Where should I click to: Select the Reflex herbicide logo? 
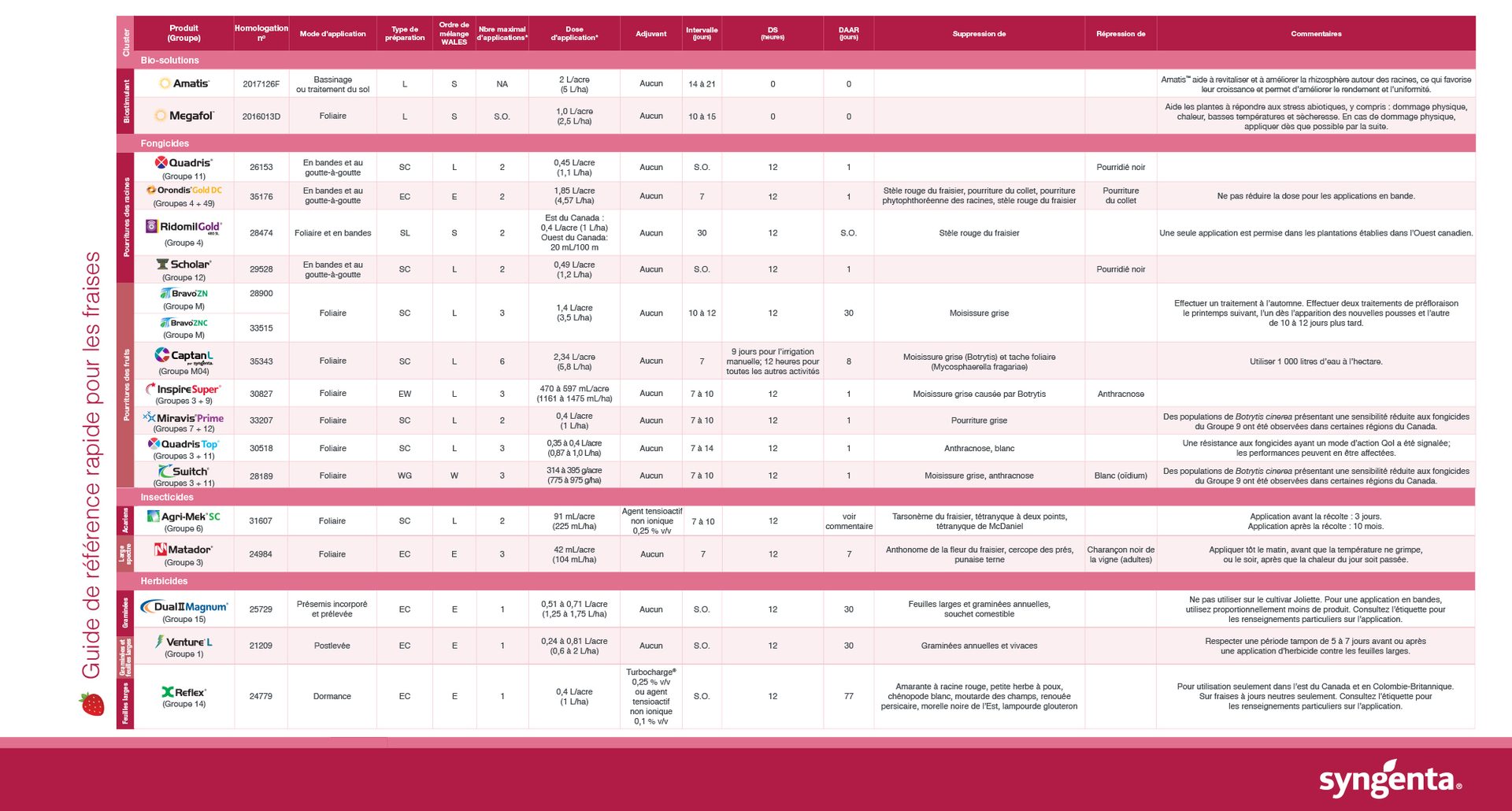[183, 691]
